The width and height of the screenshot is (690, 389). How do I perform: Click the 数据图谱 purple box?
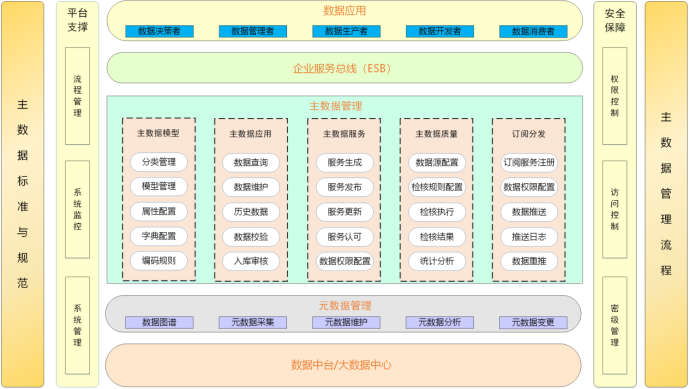click(x=159, y=322)
